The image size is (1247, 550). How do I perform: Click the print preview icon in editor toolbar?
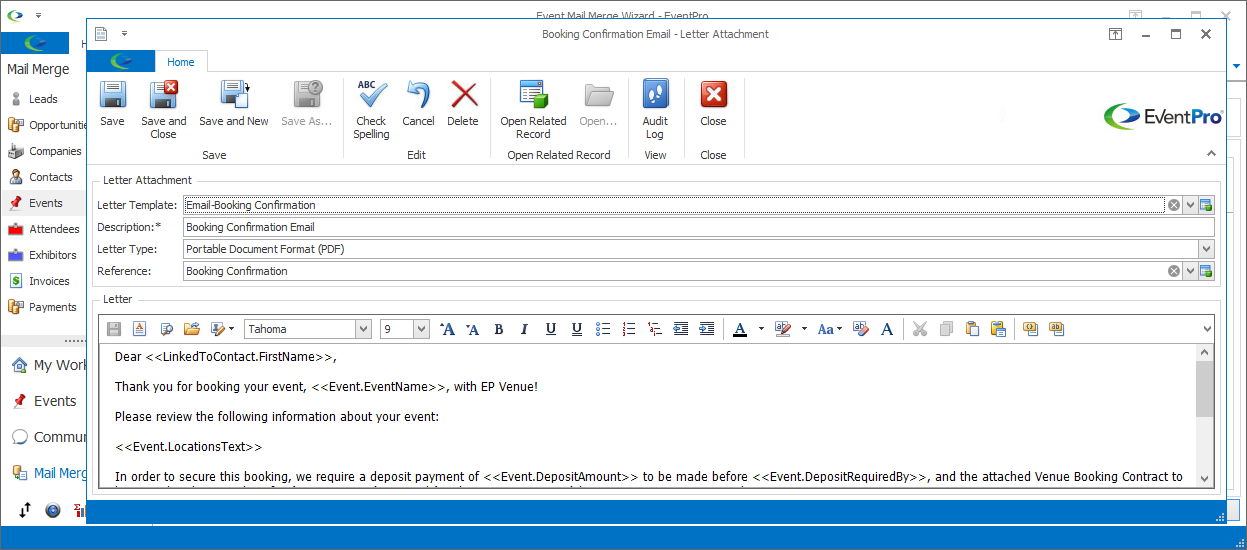pyautogui.click(x=166, y=329)
